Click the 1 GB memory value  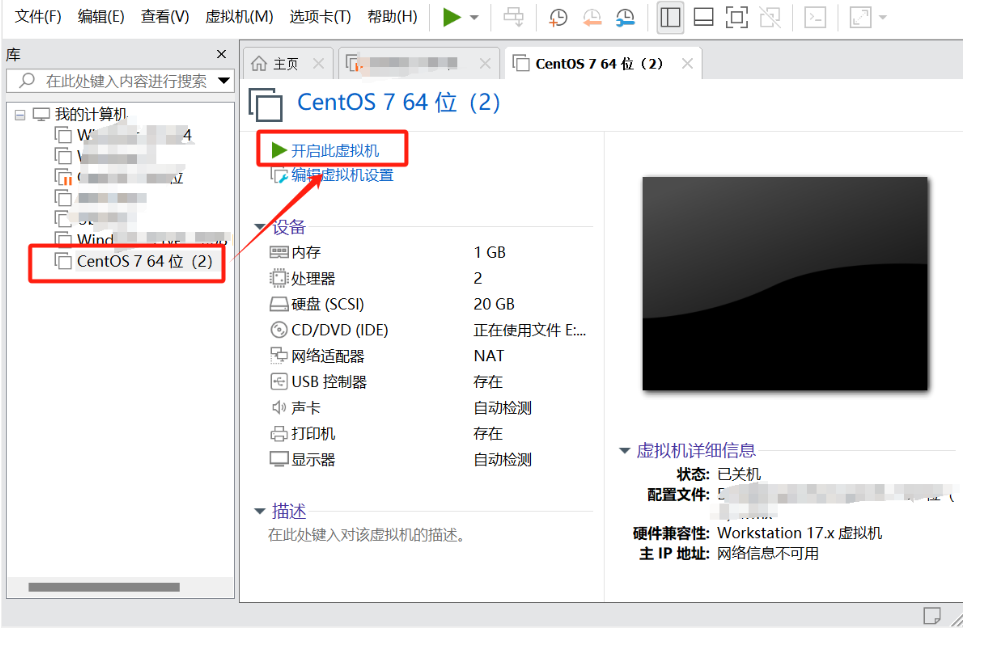(x=489, y=252)
